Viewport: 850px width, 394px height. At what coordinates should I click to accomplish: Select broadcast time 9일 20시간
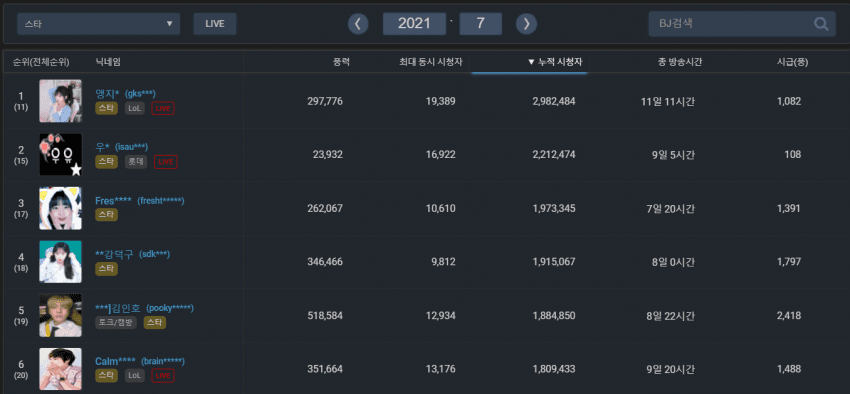[x=671, y=369]
